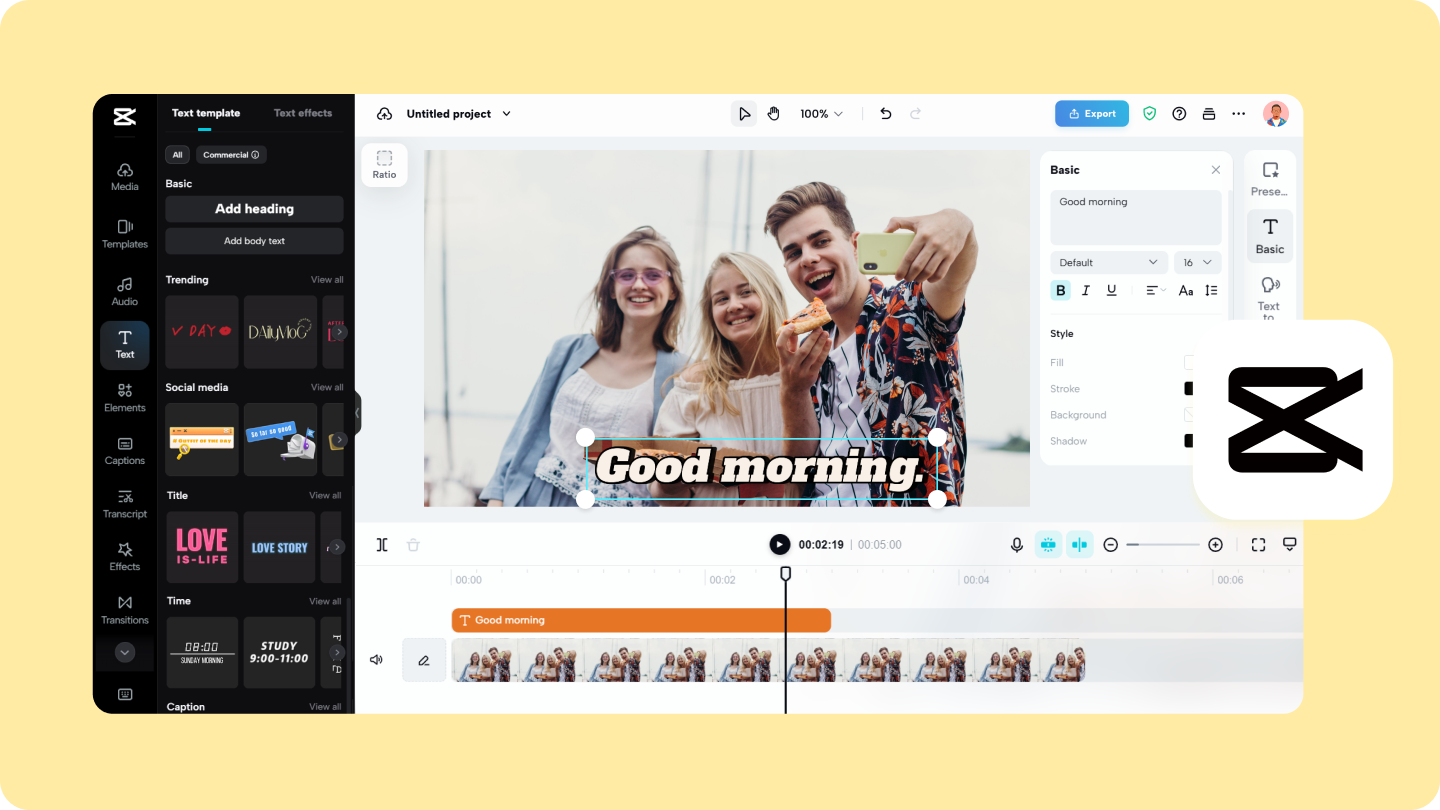Switch to the Text template tab
The image size is (1440, 810).
206,113
